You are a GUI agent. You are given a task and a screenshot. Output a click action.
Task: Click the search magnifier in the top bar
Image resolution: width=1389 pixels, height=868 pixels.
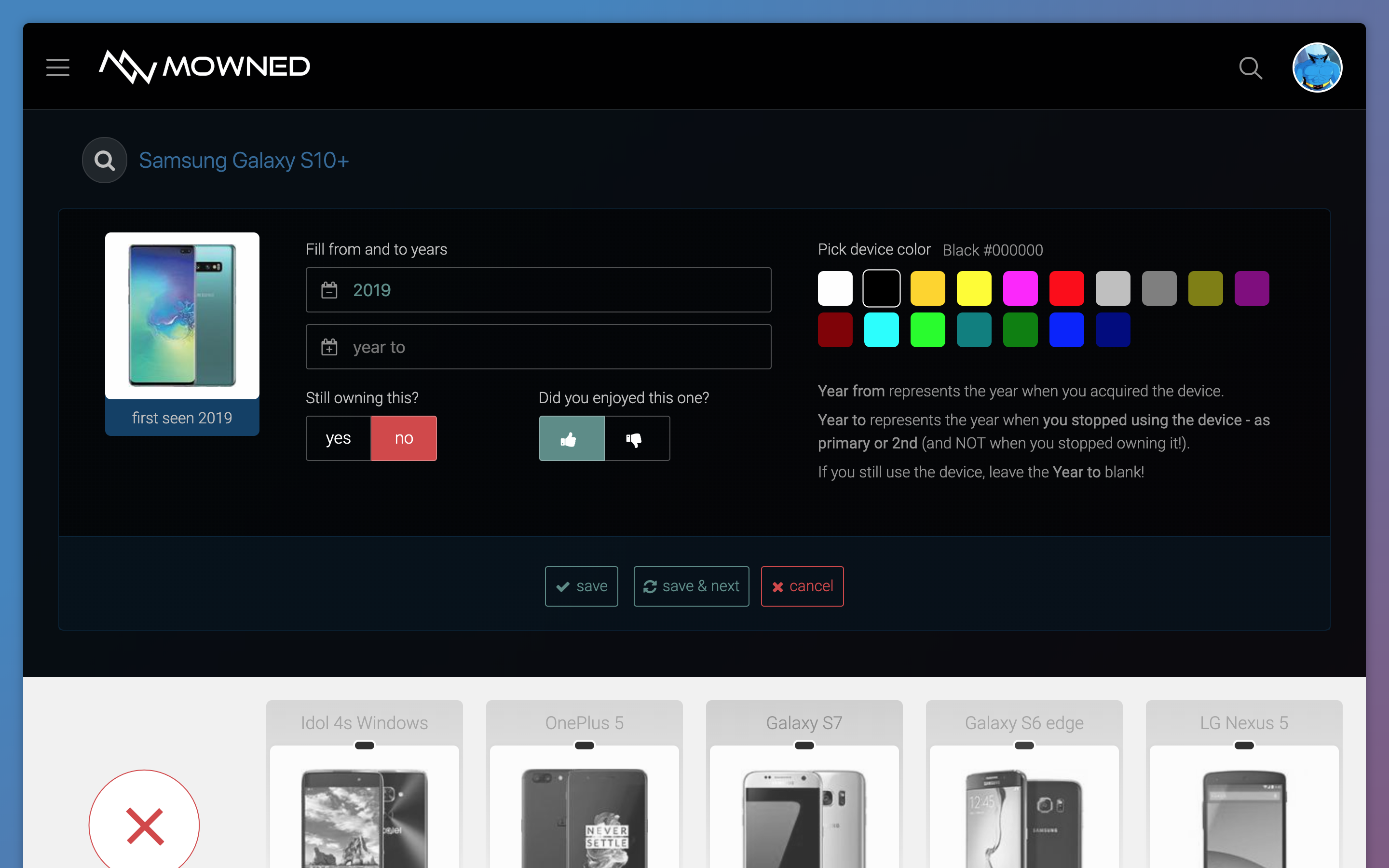click(1250, 67)
